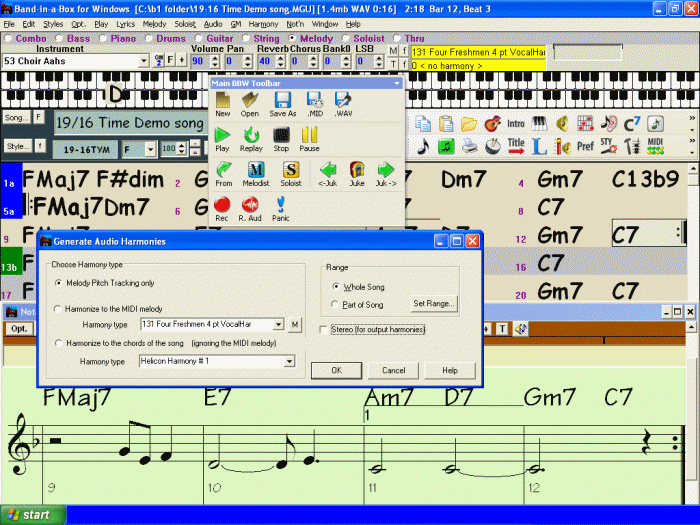Click the From play icon
This screenshot has width=700, height=525.
(x=224, y=174)
